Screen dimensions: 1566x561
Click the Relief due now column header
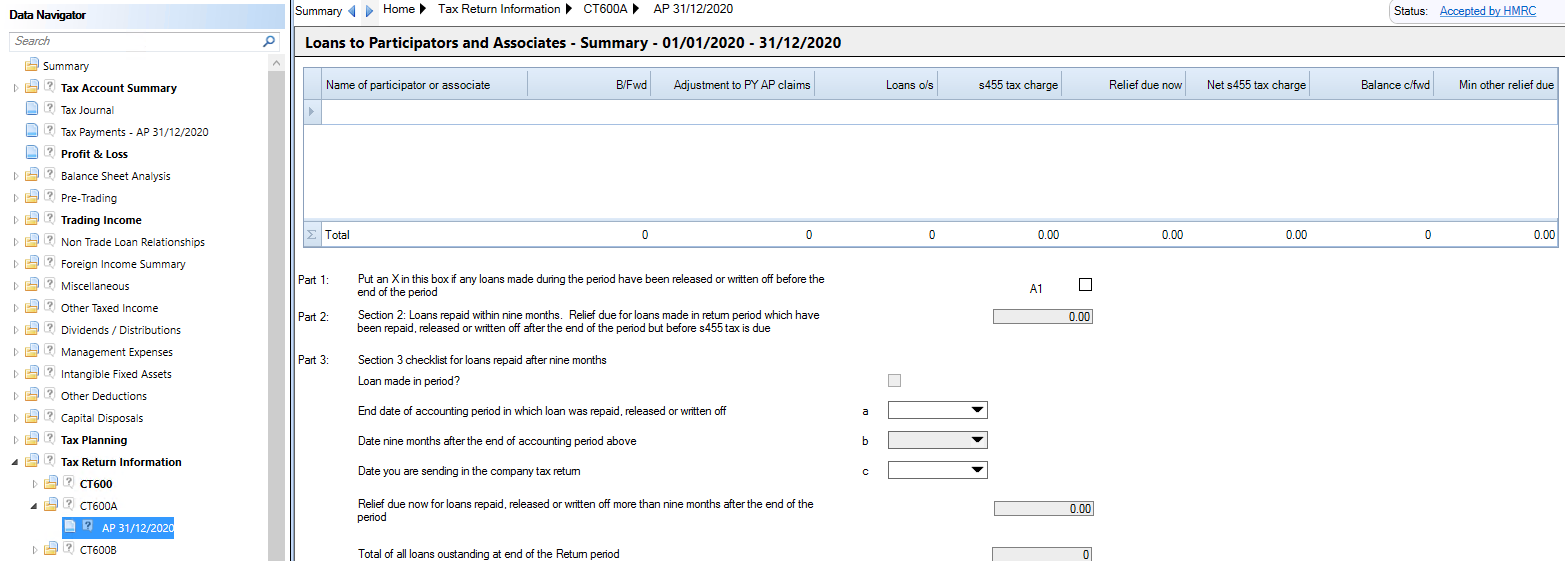click(x=1123, y=85)
